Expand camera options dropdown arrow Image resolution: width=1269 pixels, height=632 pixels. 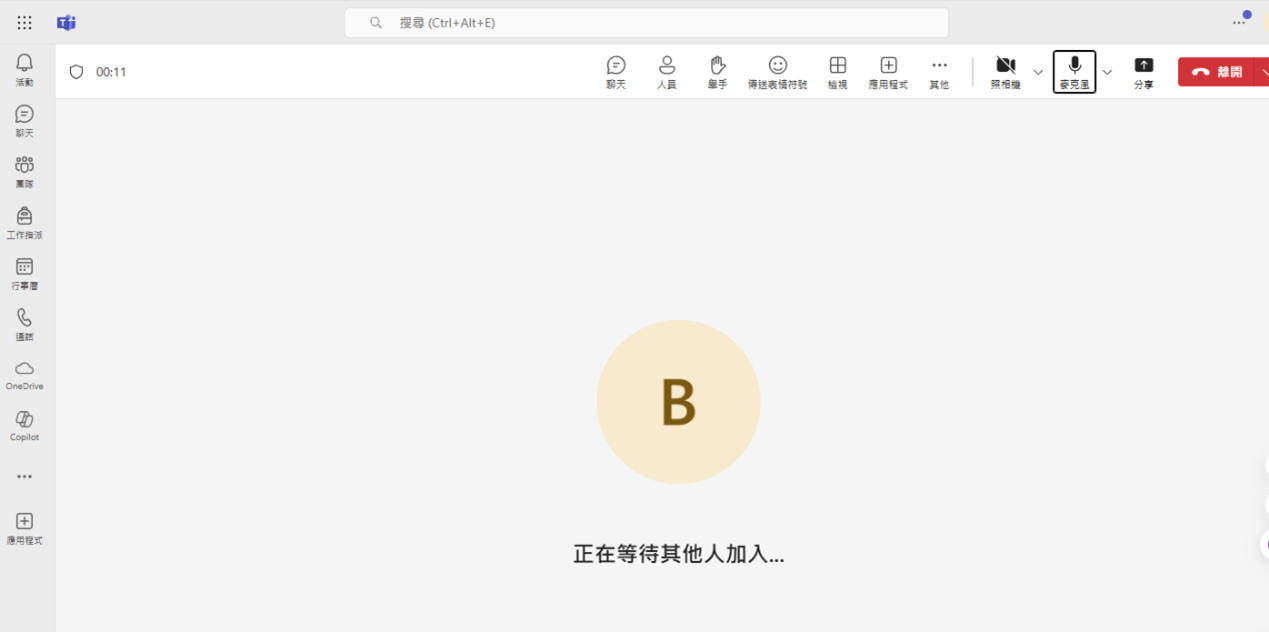coord(1038,72)
